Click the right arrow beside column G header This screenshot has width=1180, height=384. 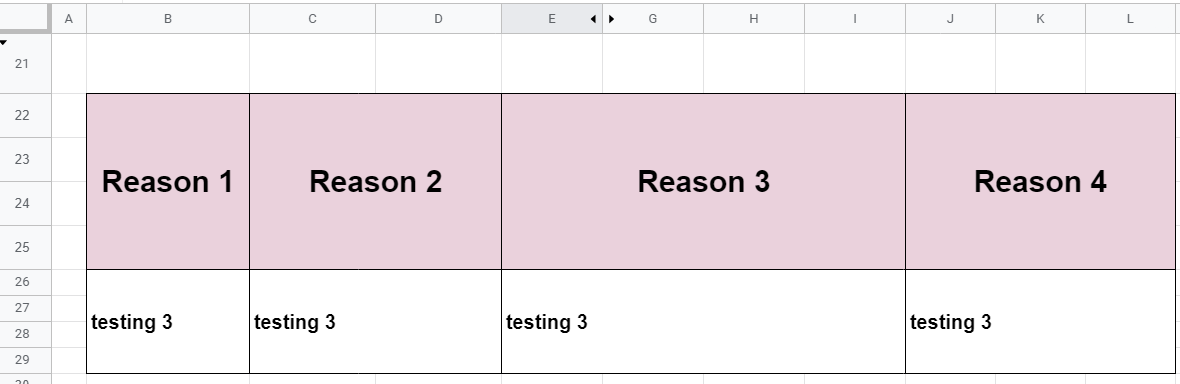(611, 19)
